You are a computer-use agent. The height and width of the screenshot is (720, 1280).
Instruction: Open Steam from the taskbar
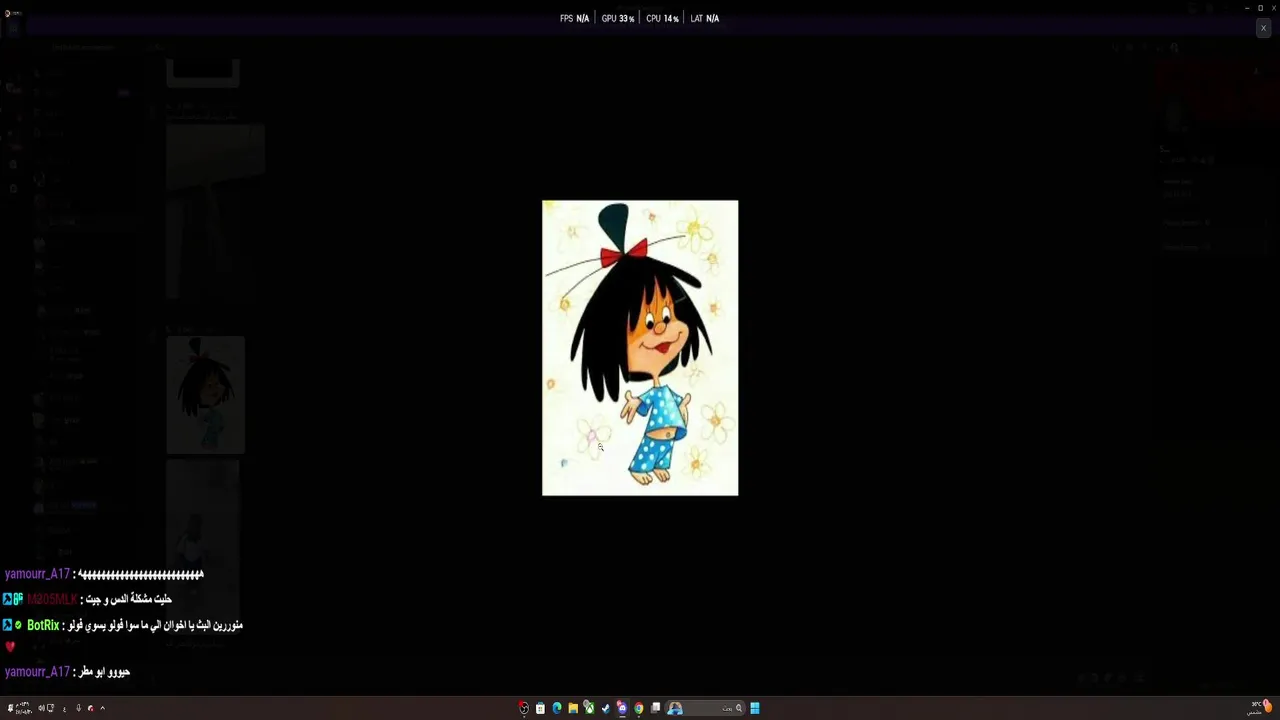click(606, 708)
